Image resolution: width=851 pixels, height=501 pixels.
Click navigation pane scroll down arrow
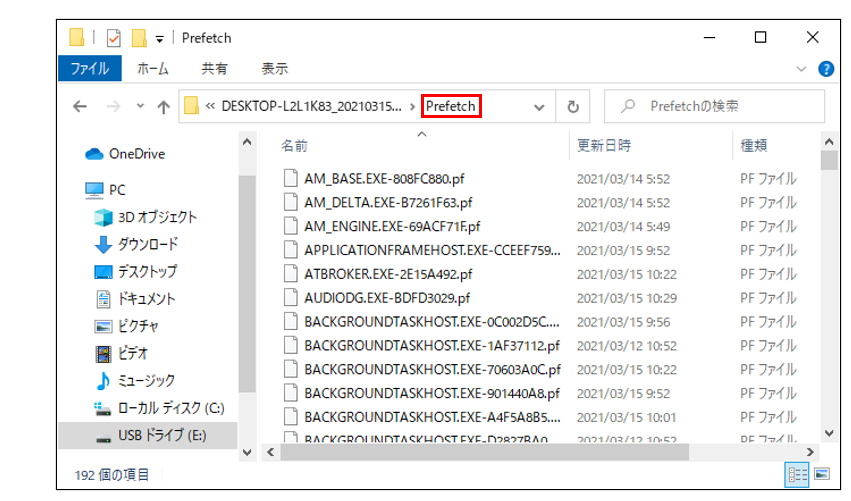(x=247, y=453)
